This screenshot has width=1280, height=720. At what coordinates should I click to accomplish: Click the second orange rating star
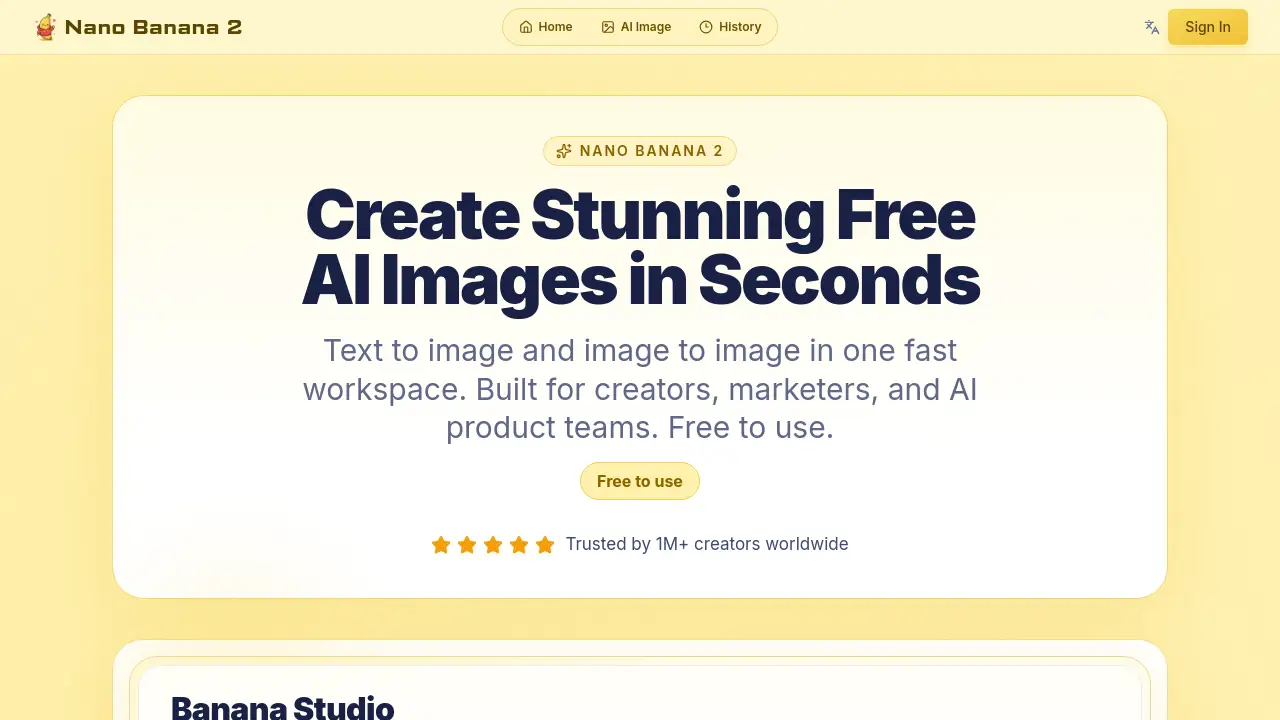pyautogui.click(x=467, y=544)
